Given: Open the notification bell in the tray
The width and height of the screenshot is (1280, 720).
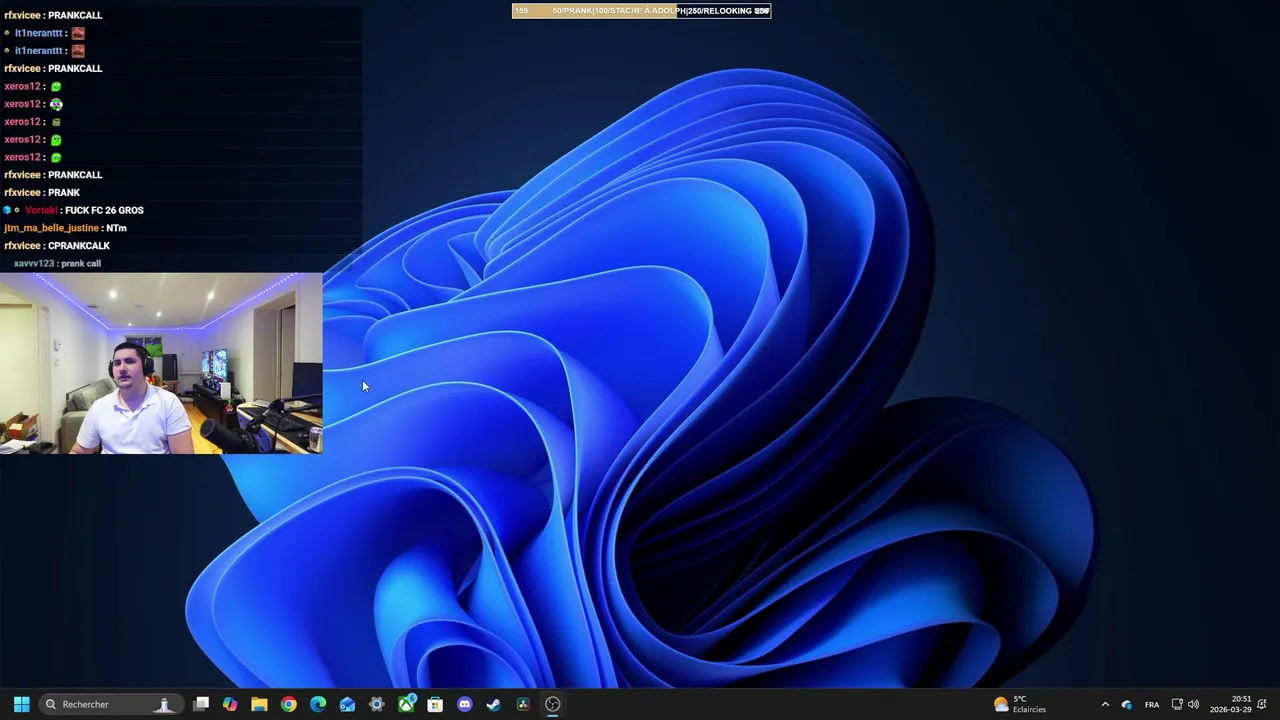Looking at the screenshot, I should 1263,704.
